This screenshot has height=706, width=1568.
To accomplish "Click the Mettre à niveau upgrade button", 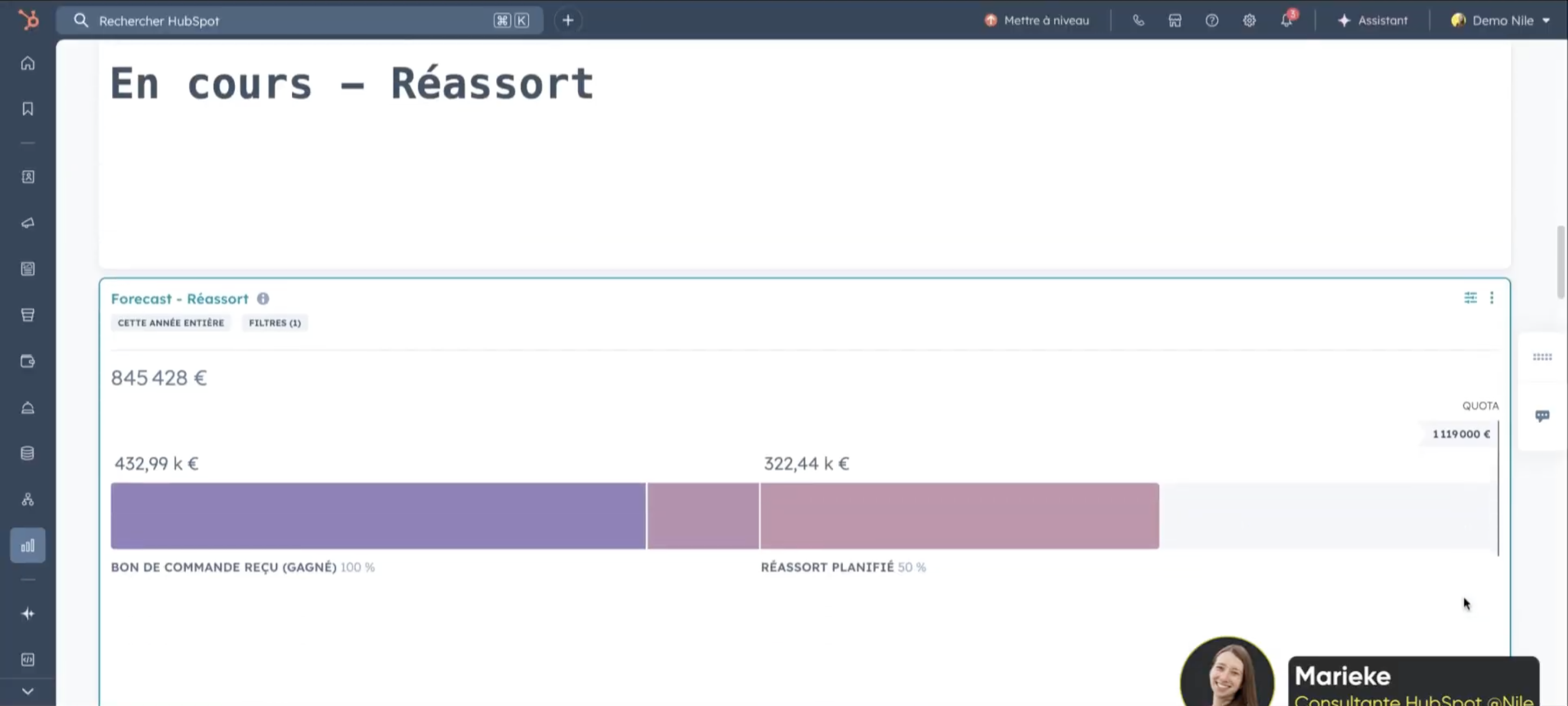I will 1037,20.
